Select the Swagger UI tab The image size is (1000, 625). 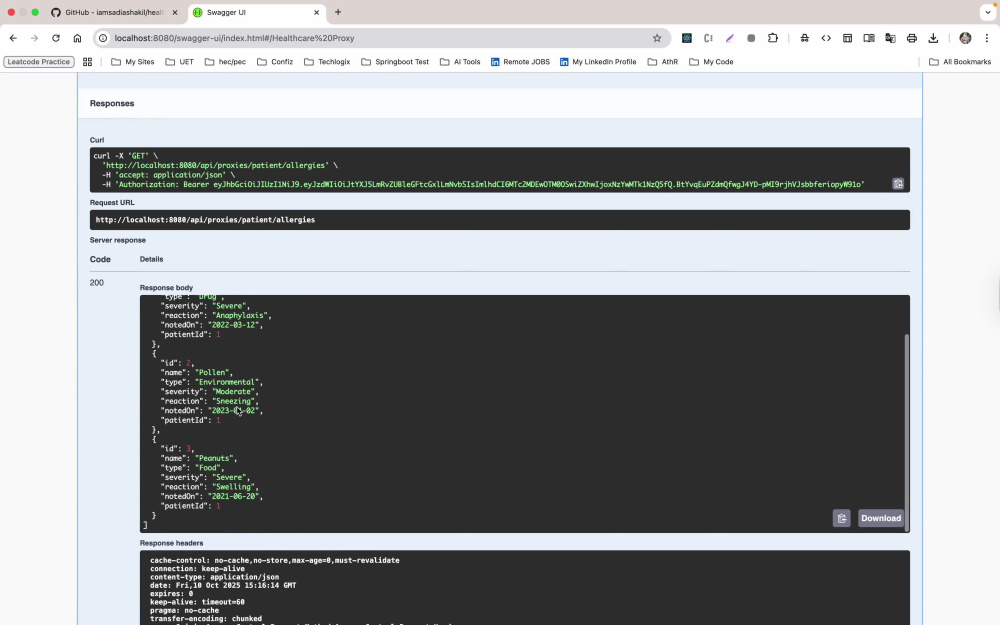pos(257,13)
